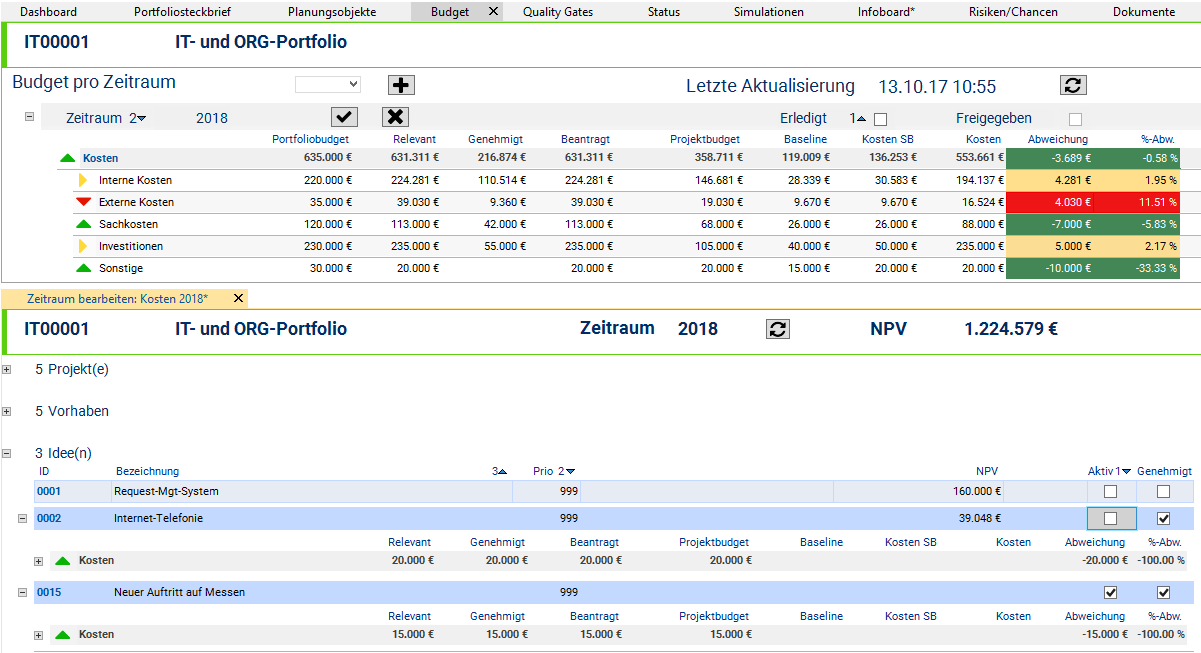Click the yellow triangle beside Interne Kosten

tap(84, 180)
